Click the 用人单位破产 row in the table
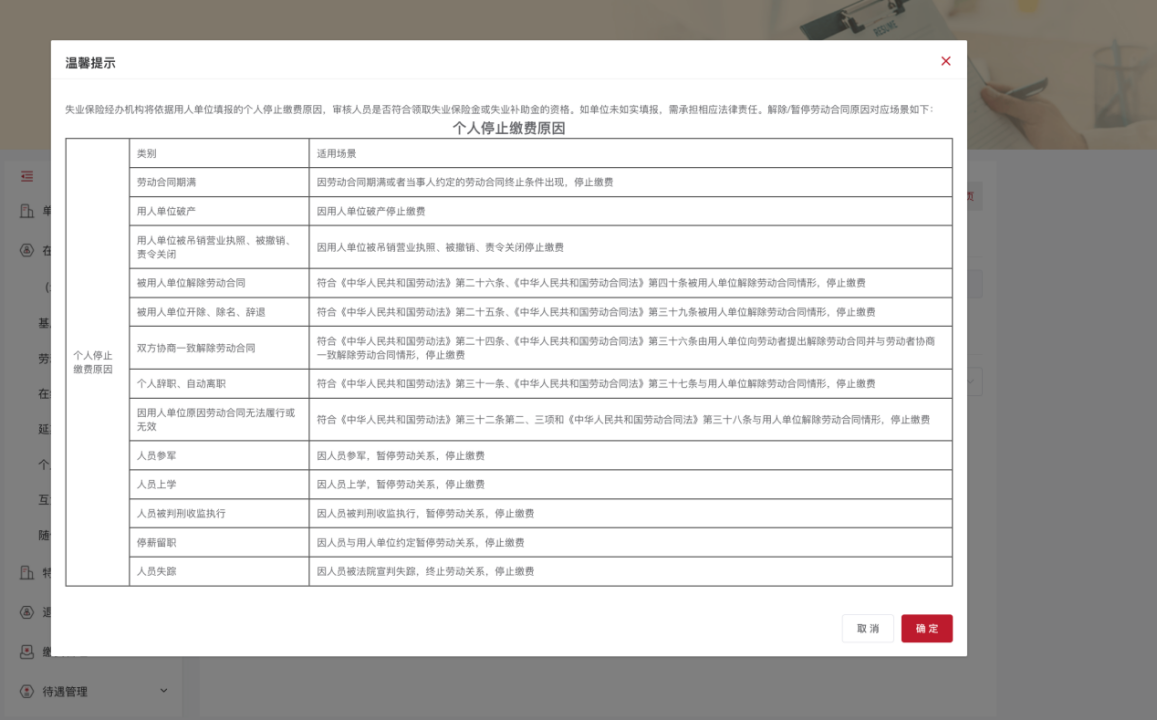This screenshot has height=720, width=1157. point(219,211)
